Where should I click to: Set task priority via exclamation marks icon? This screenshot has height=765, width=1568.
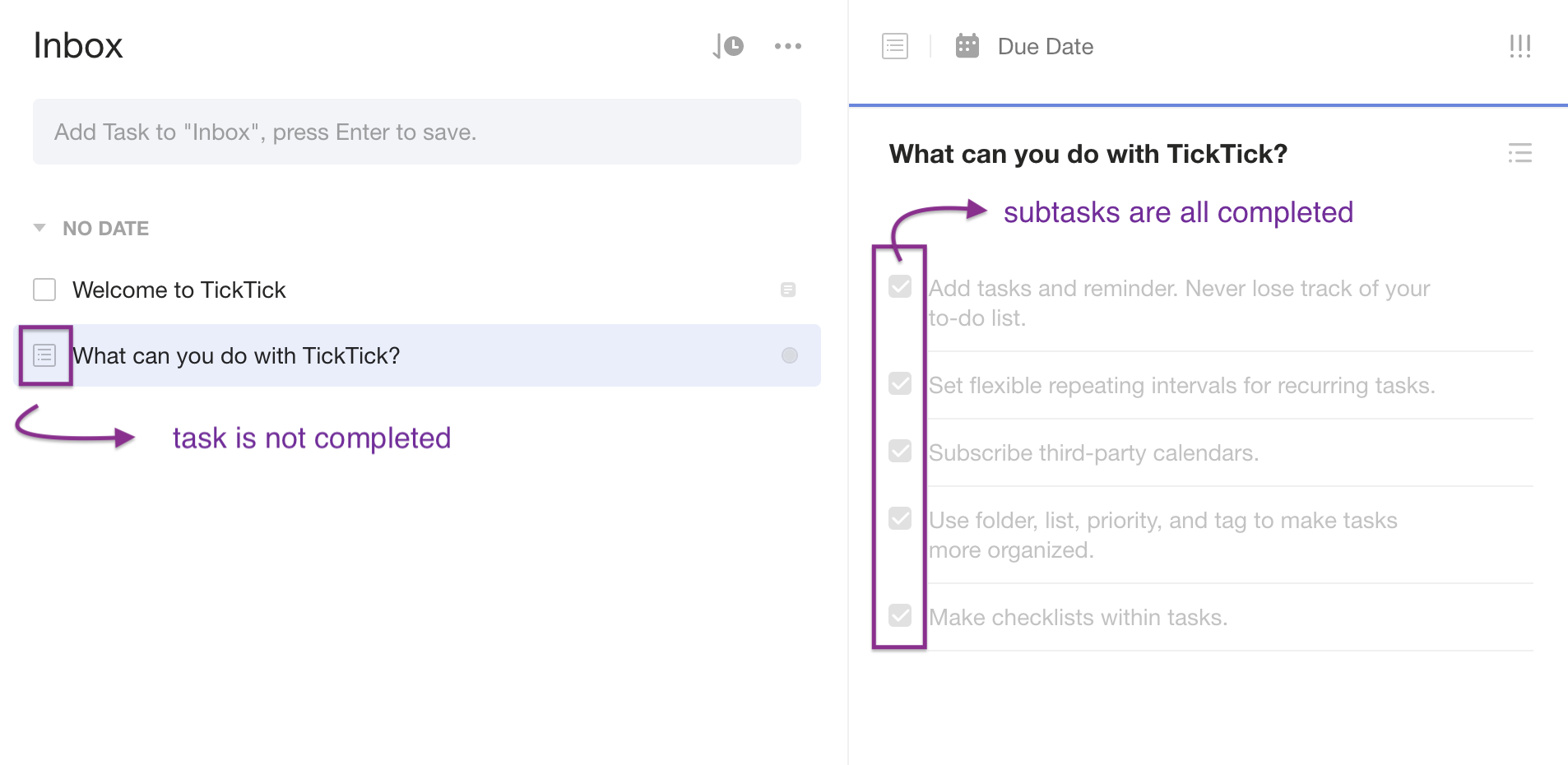1520,46
